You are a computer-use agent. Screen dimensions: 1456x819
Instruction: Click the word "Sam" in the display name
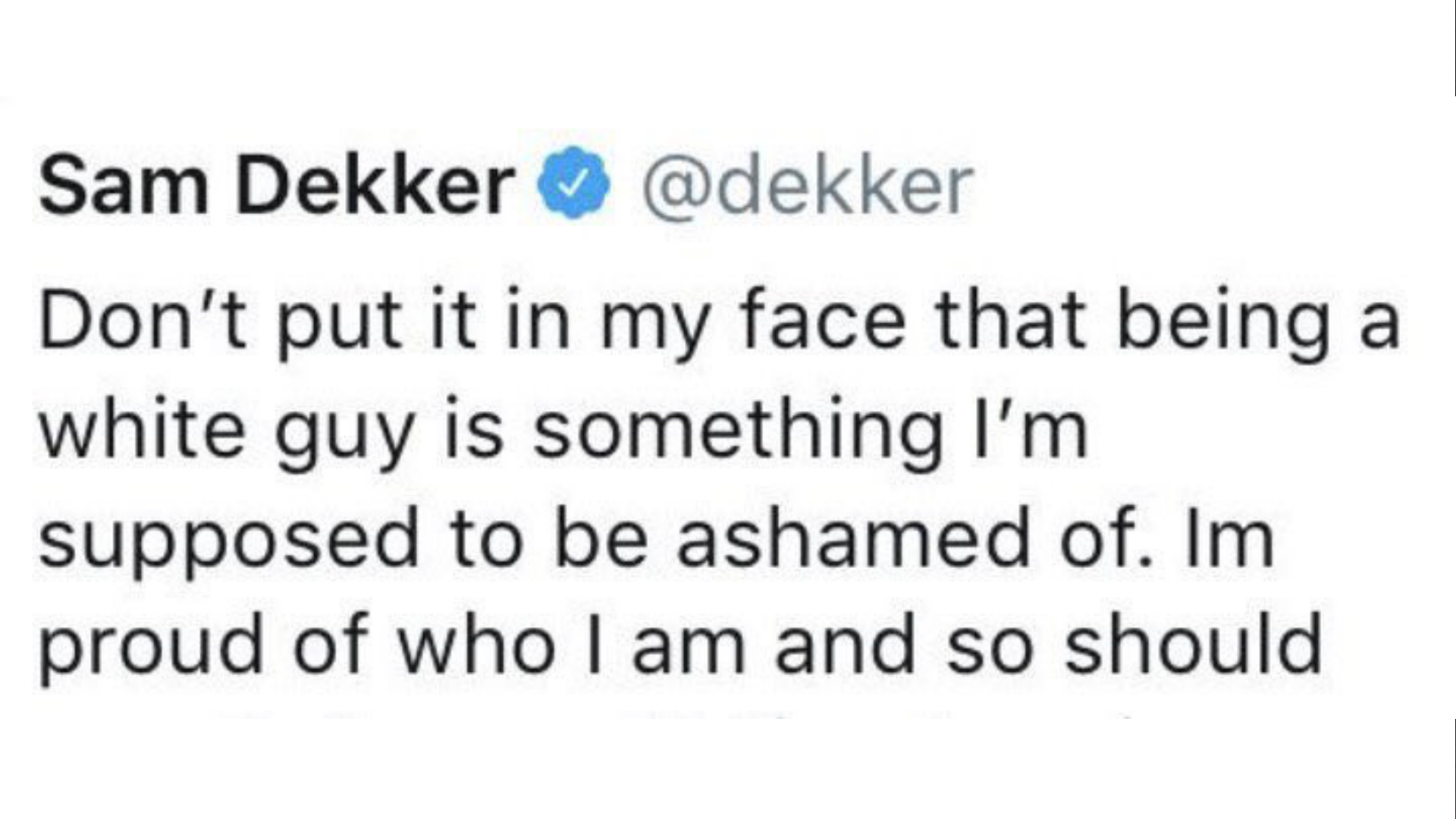124,184
